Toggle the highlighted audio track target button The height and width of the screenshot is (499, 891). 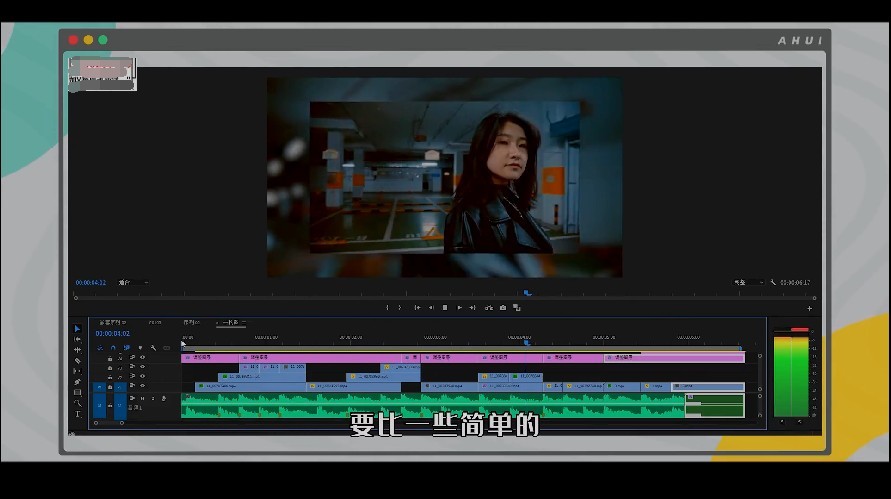point(120,406)
